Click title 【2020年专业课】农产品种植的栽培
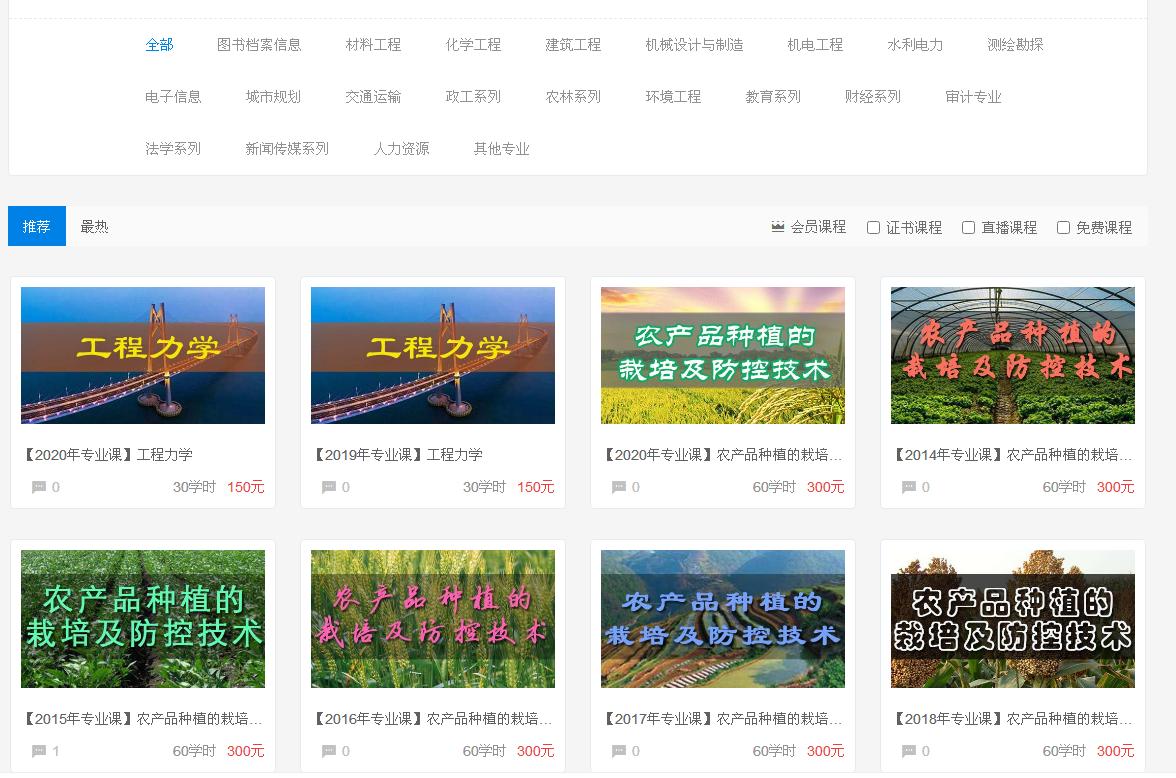This screenshot has width=1176, height=778. 723,455
